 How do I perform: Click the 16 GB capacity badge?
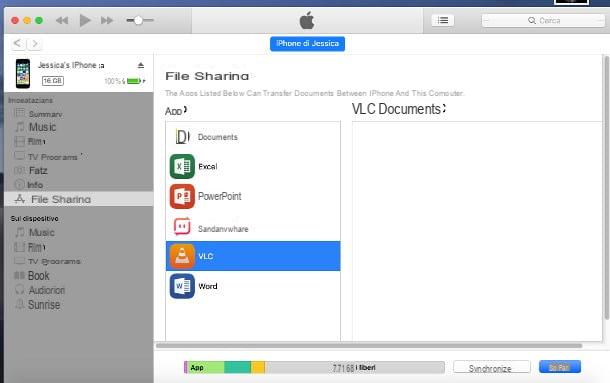pos(53,81)
